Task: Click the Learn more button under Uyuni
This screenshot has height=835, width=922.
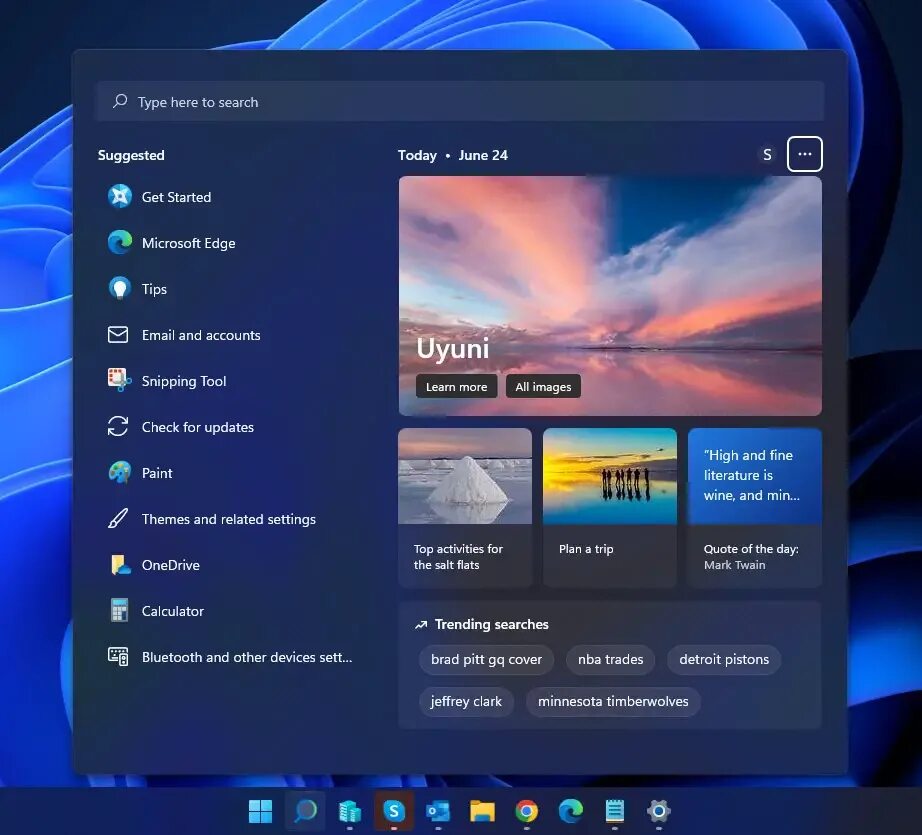Action: point(456,386)
